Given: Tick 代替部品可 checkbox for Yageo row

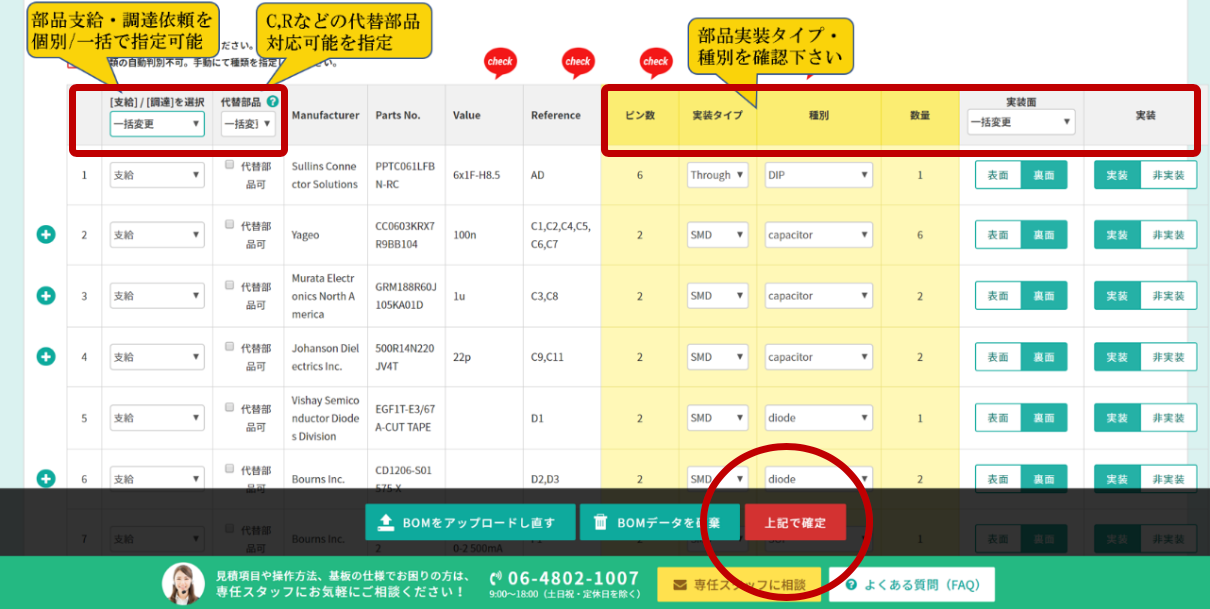Looking at the screenshot, I should point(231,225).
